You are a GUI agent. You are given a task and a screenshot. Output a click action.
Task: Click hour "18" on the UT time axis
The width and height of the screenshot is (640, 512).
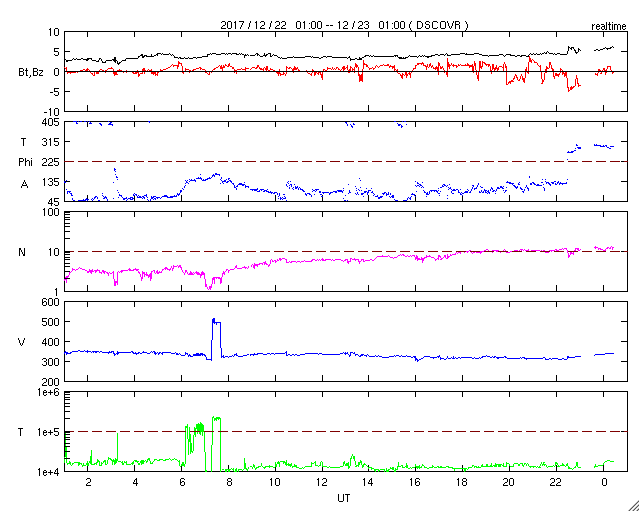(x=463, y=482)
